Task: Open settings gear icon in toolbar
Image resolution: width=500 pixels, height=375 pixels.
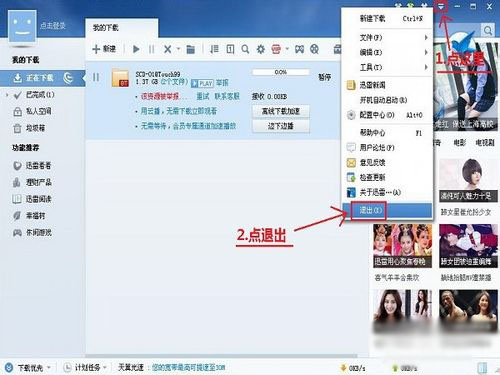Action: (260, 49)
